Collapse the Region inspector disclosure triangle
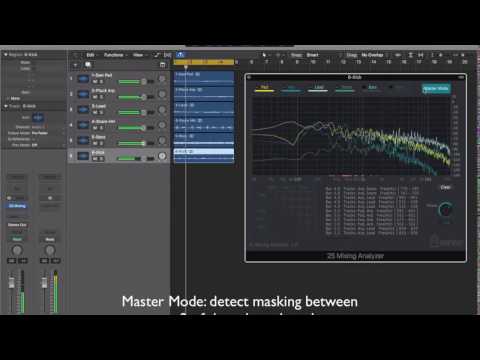The height and width of the screenshot is (360, 480). point(6,54)
